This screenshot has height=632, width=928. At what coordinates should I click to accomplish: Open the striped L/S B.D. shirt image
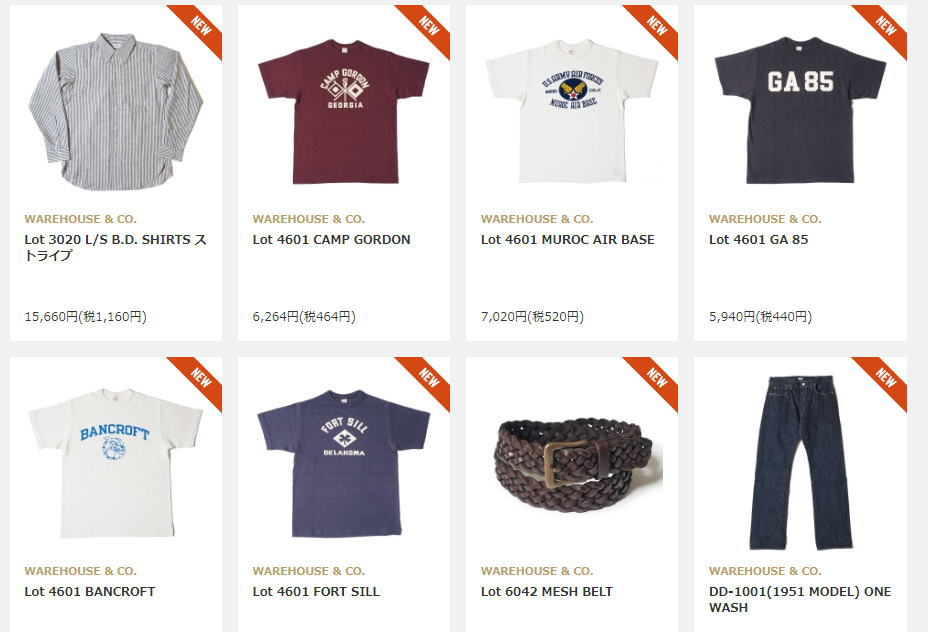(x=115, y=111)
